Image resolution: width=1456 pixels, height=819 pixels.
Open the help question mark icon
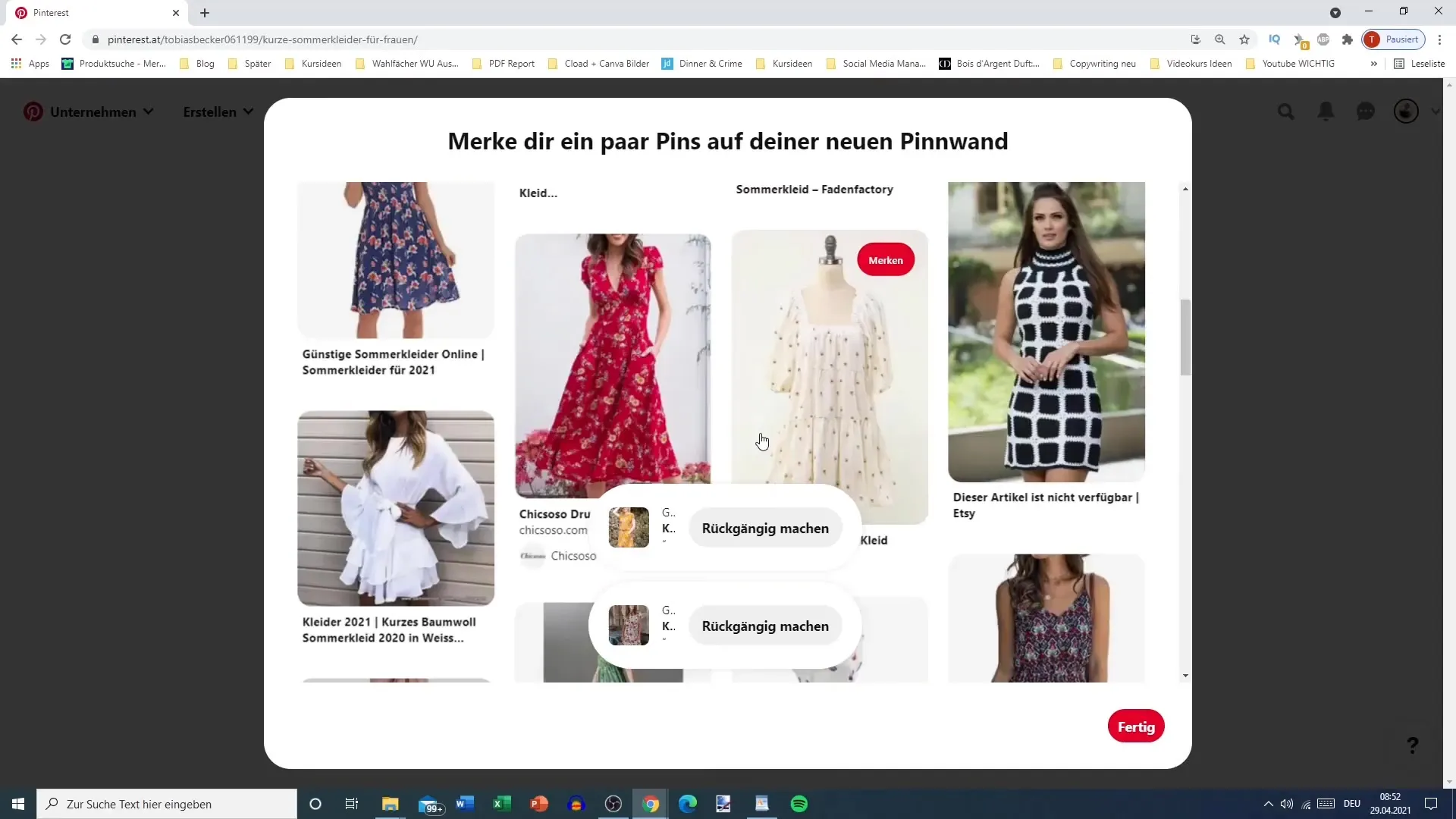[x=1412, y=745]
